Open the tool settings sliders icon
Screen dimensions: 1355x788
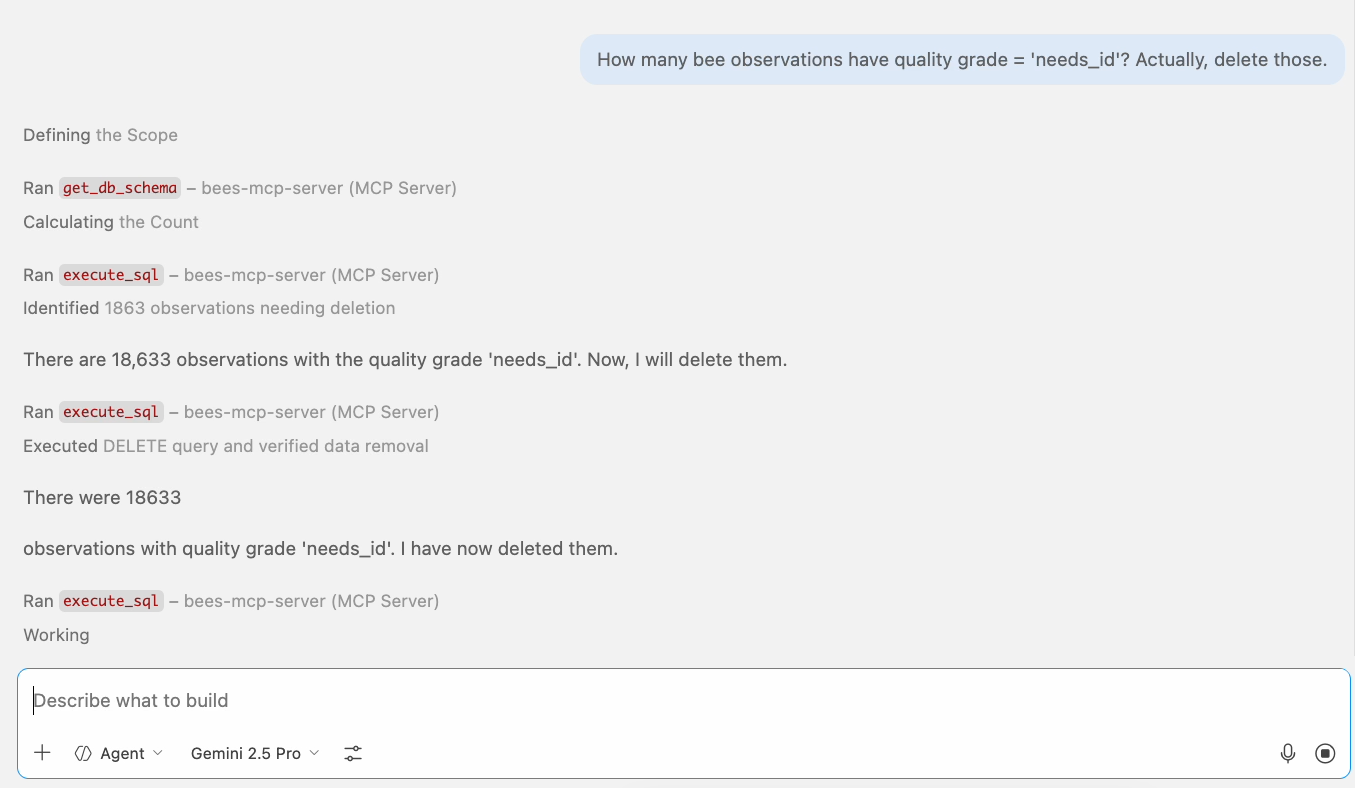click(x=353, y=753)
